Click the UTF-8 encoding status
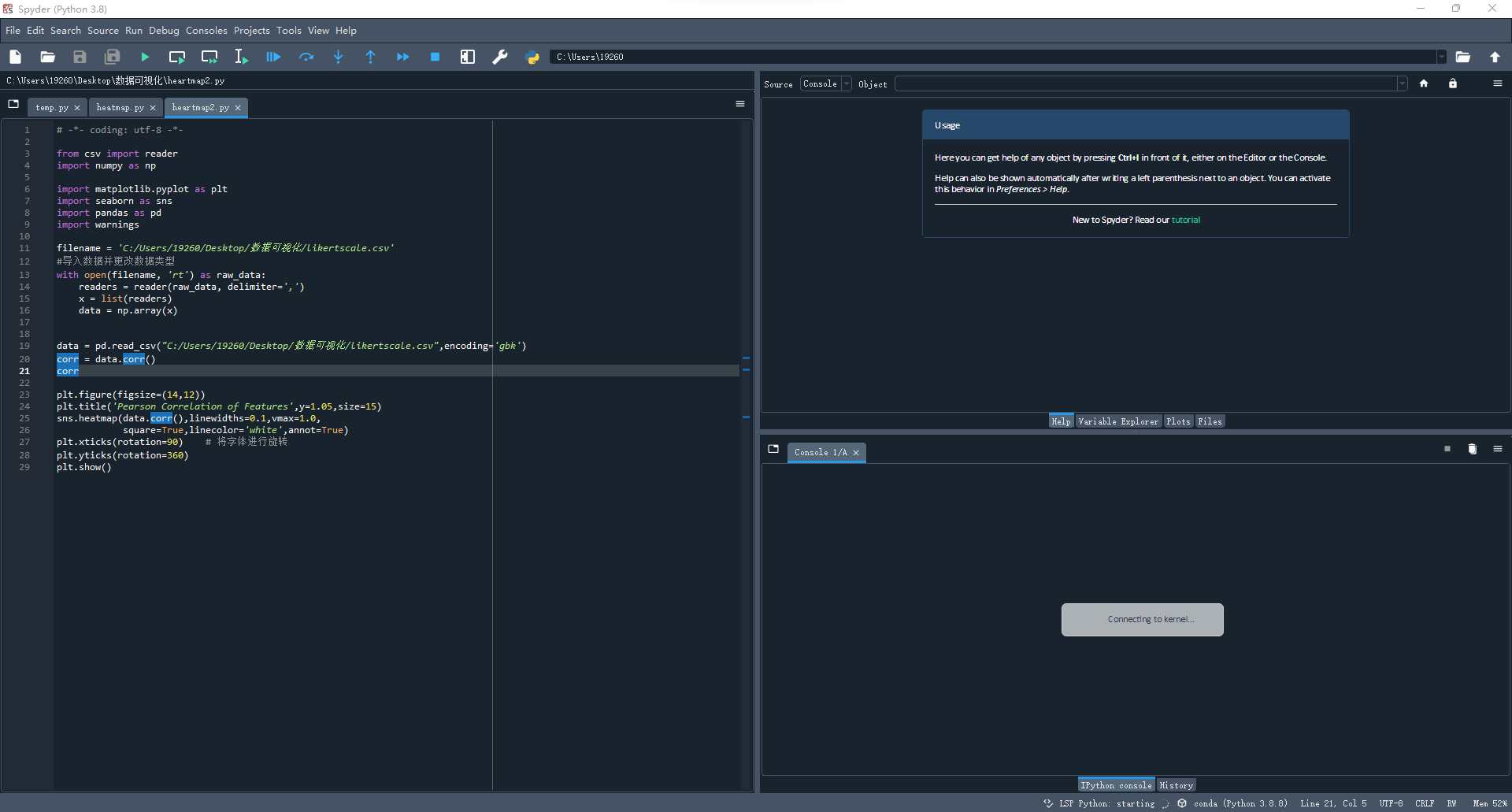1512x812 pixels. coord(1391,803)
